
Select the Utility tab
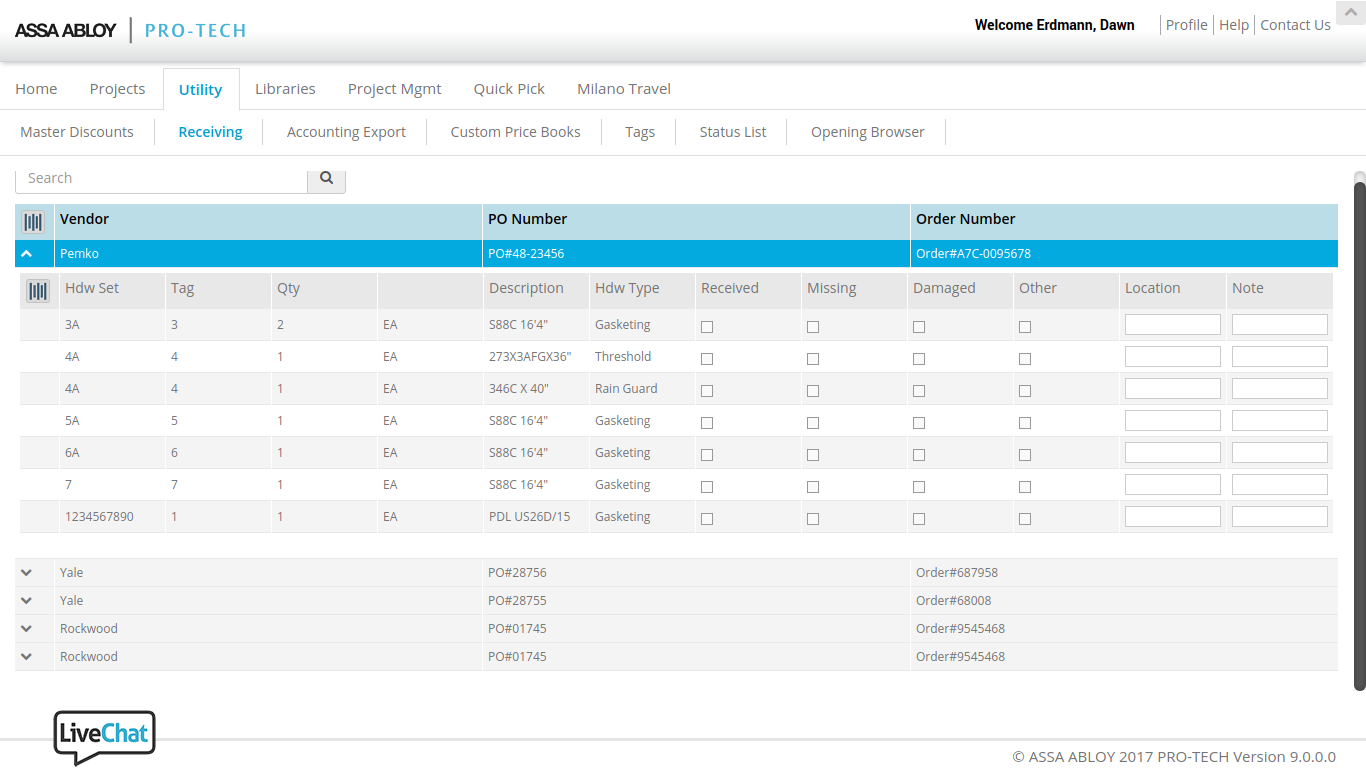point(200,89)
